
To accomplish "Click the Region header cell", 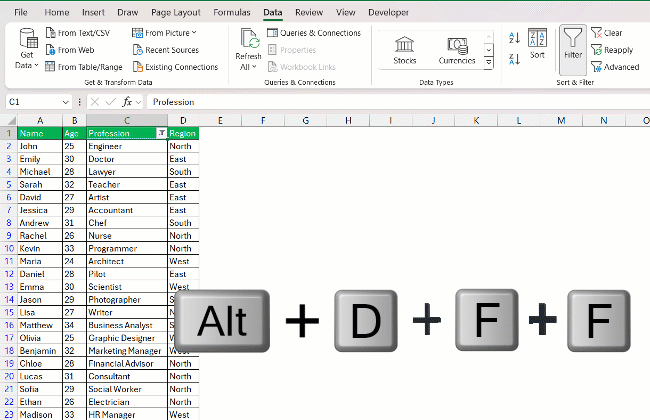I will [183, 134].
